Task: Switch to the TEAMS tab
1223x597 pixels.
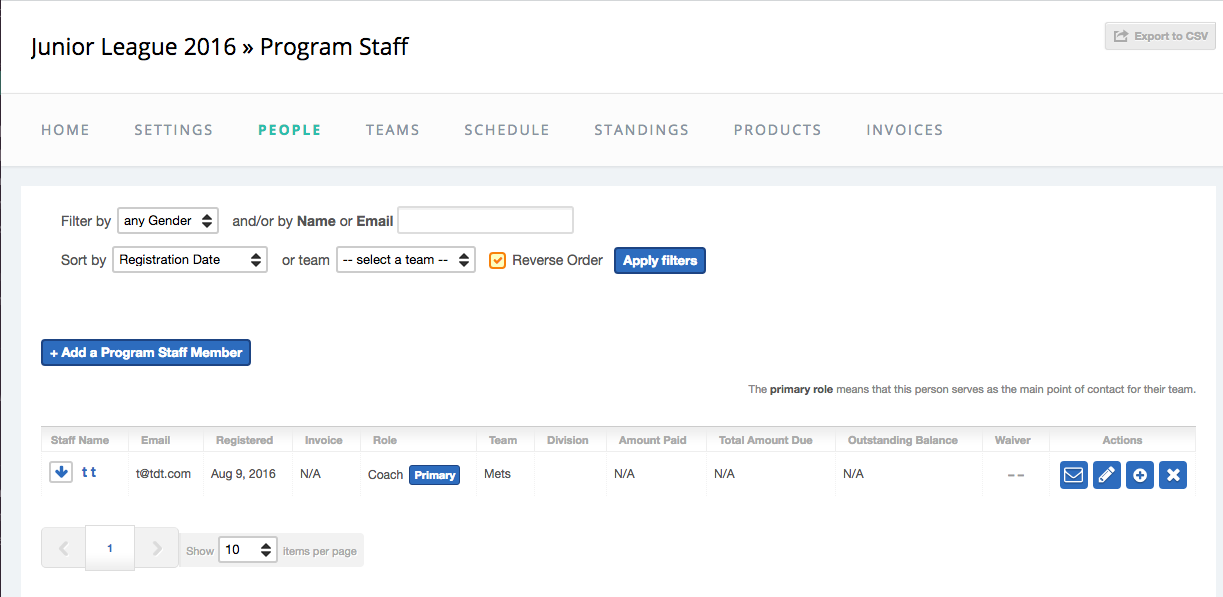Action: tap(392, 129)
